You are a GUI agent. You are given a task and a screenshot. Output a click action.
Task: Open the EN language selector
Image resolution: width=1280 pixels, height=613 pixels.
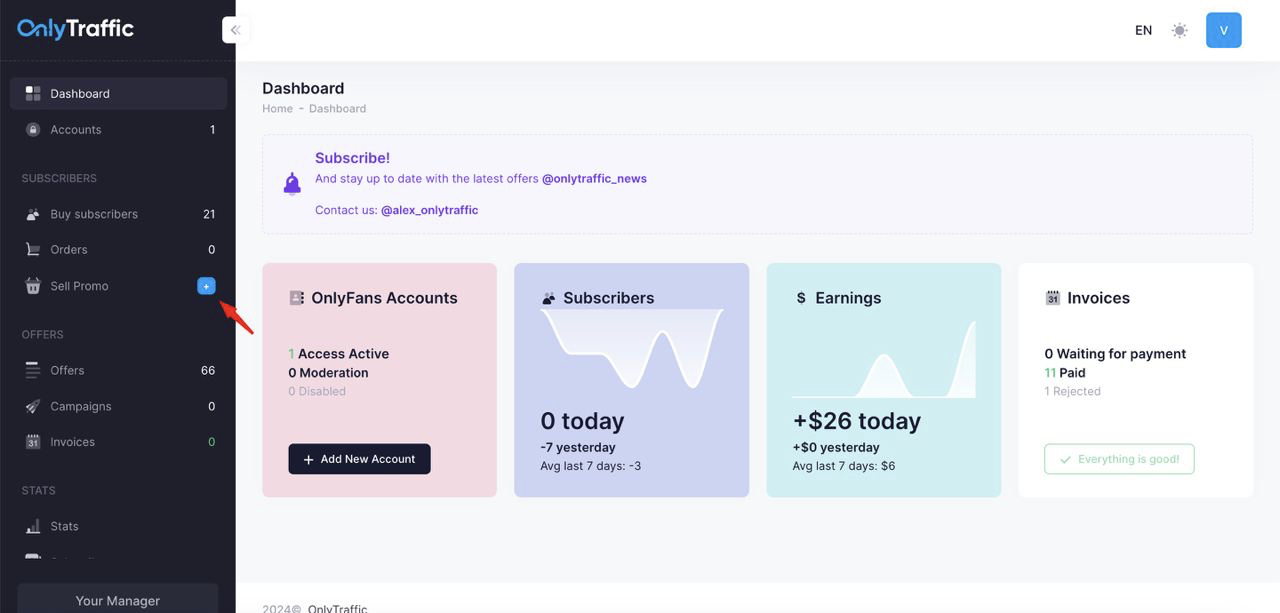(1143, 30)
